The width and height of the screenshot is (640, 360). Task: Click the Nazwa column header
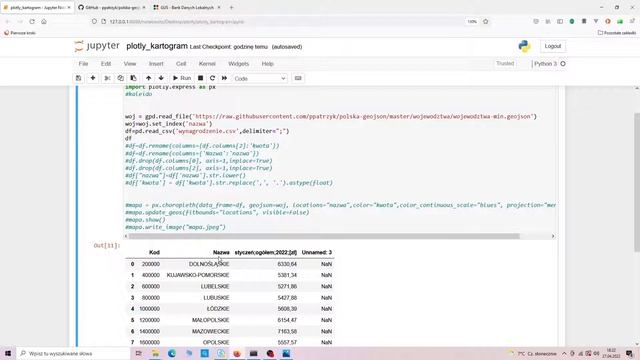[221, 253]
